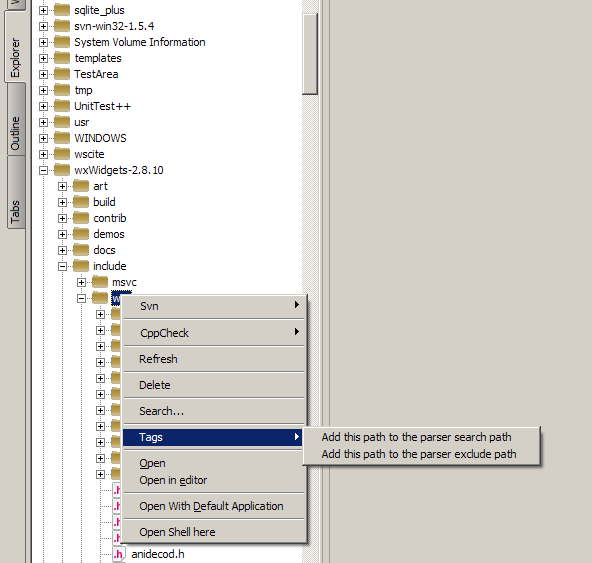Switch to the Tabs side tab
The height and width of the screenshot is (563, 592).
click(16, 211)
